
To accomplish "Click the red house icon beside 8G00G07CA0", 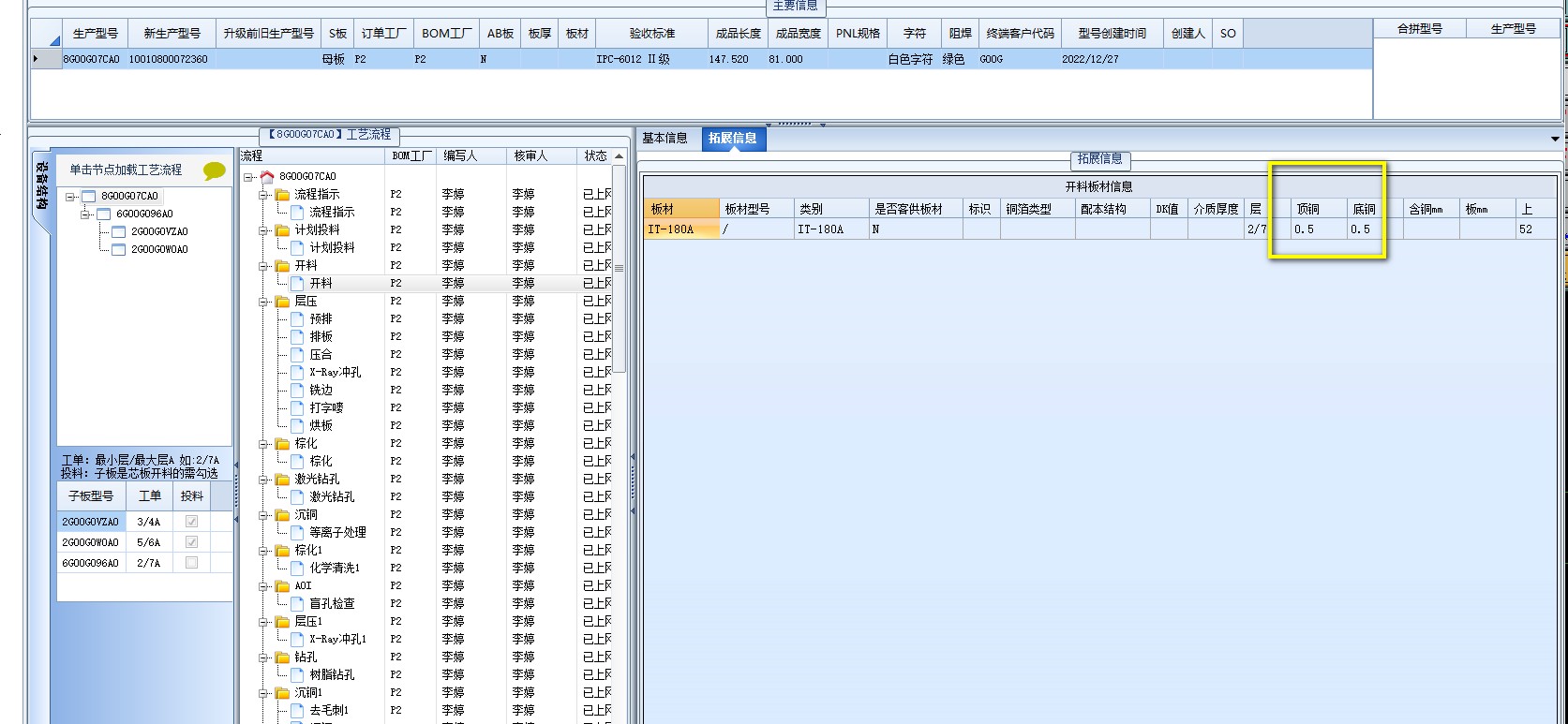I will [267, 176].
